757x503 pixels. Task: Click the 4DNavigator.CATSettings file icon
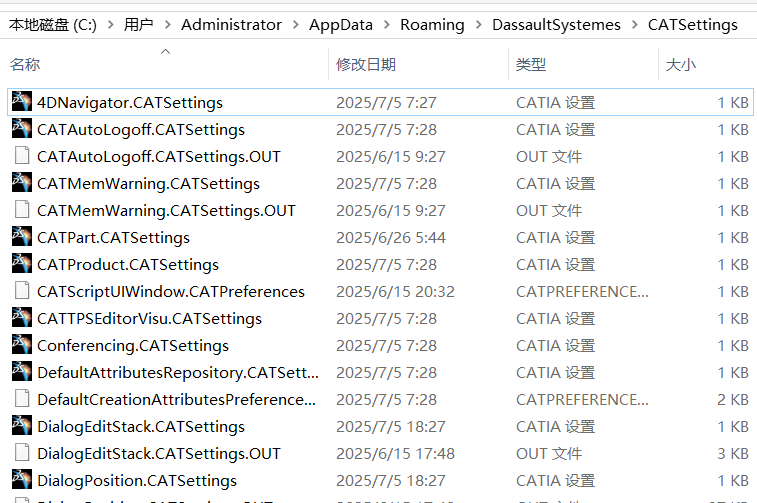21,102
